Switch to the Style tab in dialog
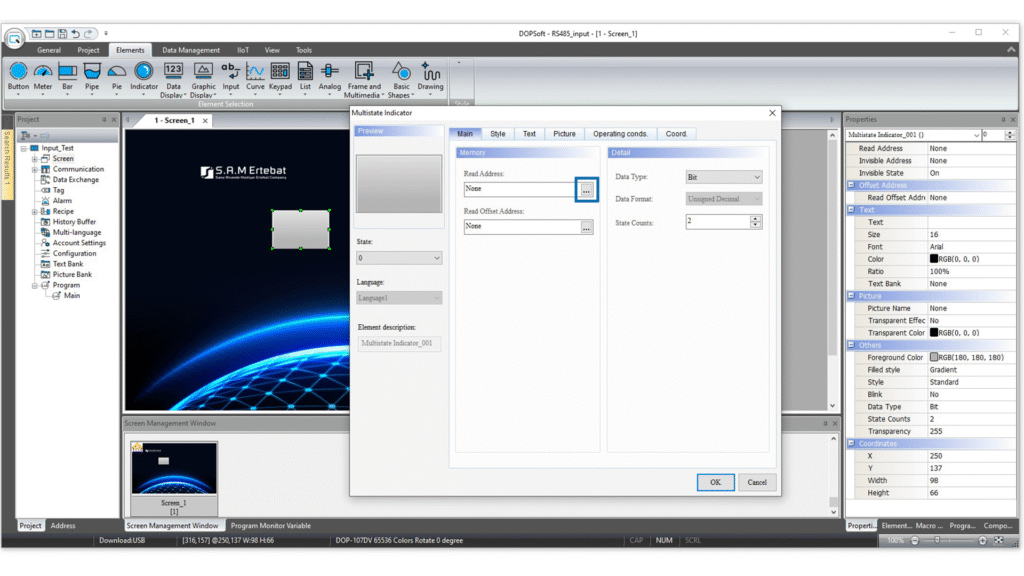 (x=497, y=133)
